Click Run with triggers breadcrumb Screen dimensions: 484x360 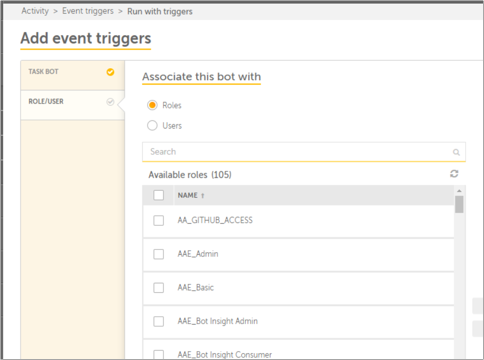coord(160,11)
